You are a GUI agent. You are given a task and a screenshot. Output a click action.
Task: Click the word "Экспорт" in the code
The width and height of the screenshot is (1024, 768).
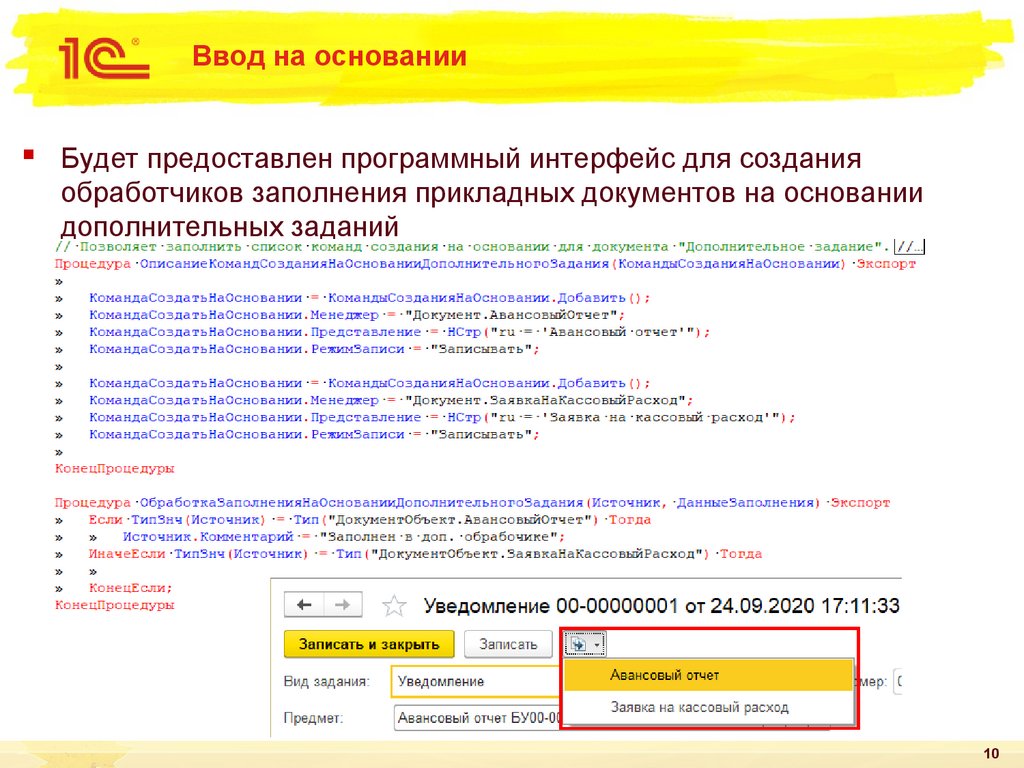point(885,262)
